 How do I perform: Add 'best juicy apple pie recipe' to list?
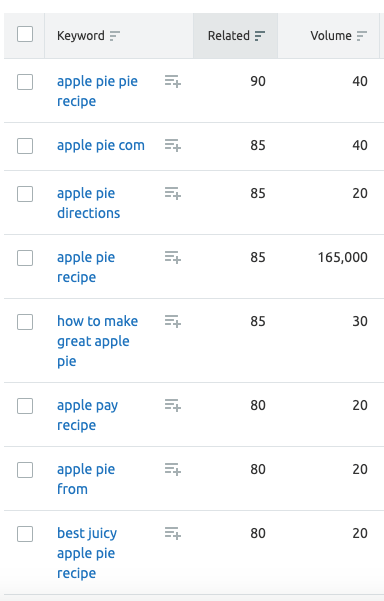coord(173,533)
